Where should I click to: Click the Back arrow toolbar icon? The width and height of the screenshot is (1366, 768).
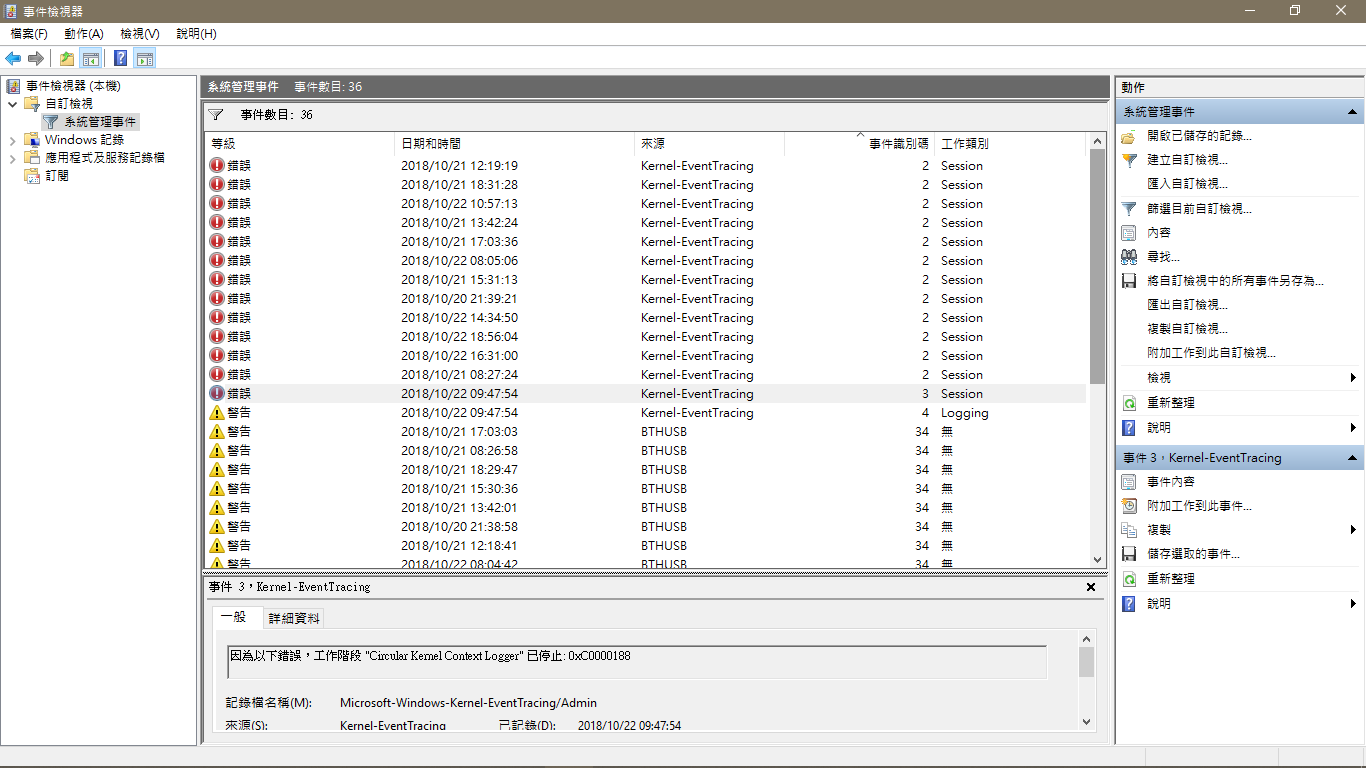click(x=13, y=58)
